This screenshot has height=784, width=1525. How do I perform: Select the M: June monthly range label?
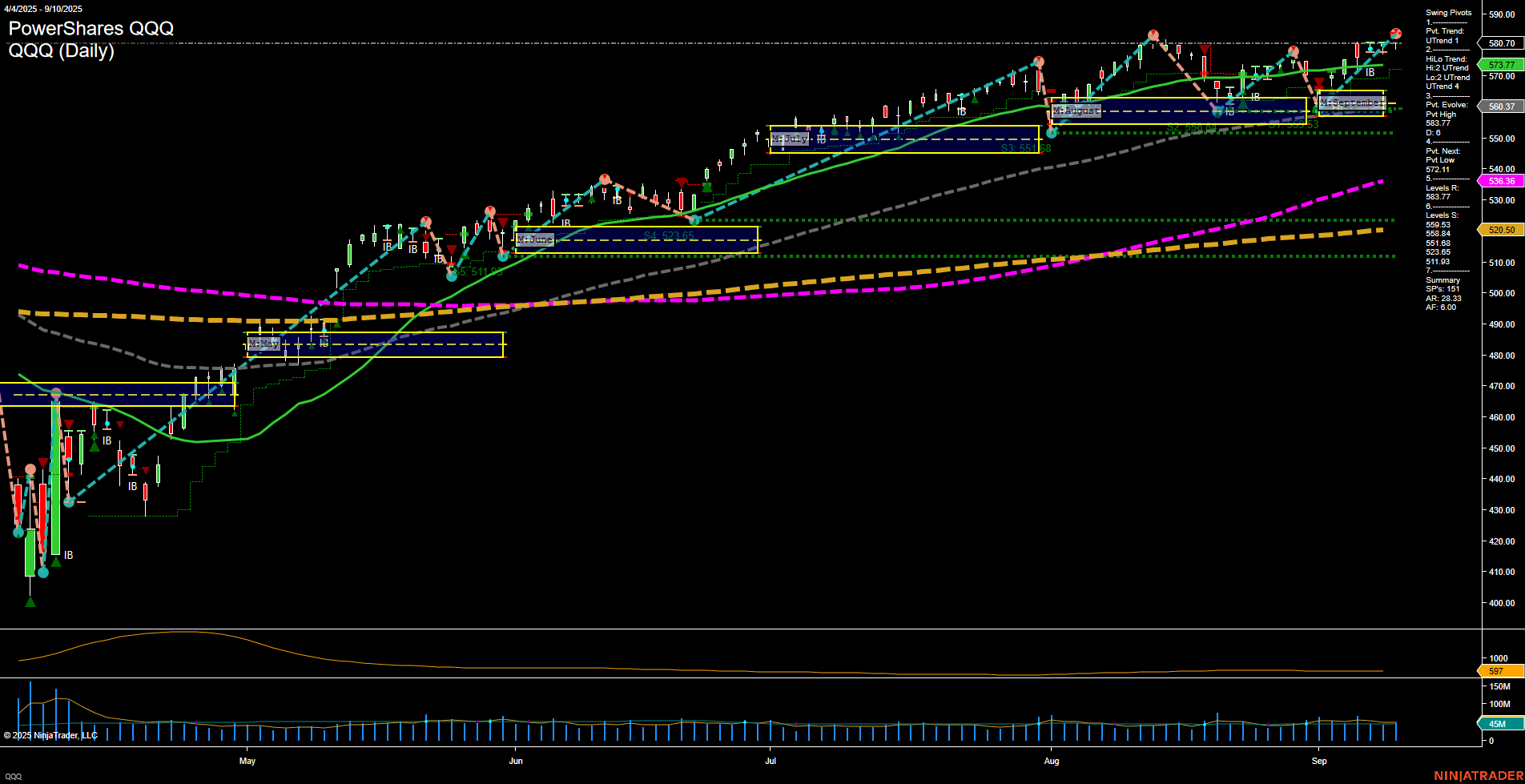coord(535,239)
